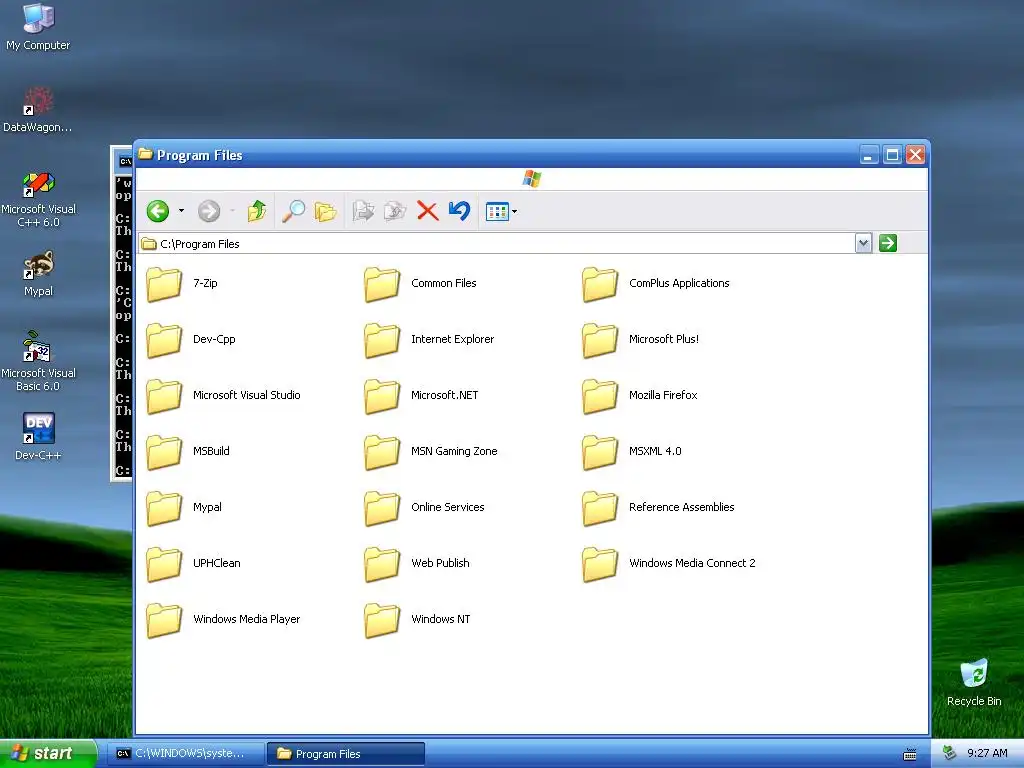Select the Mypal folder in Program Files
This screenshot has height=768, width=1024.
tap(184, 508)
